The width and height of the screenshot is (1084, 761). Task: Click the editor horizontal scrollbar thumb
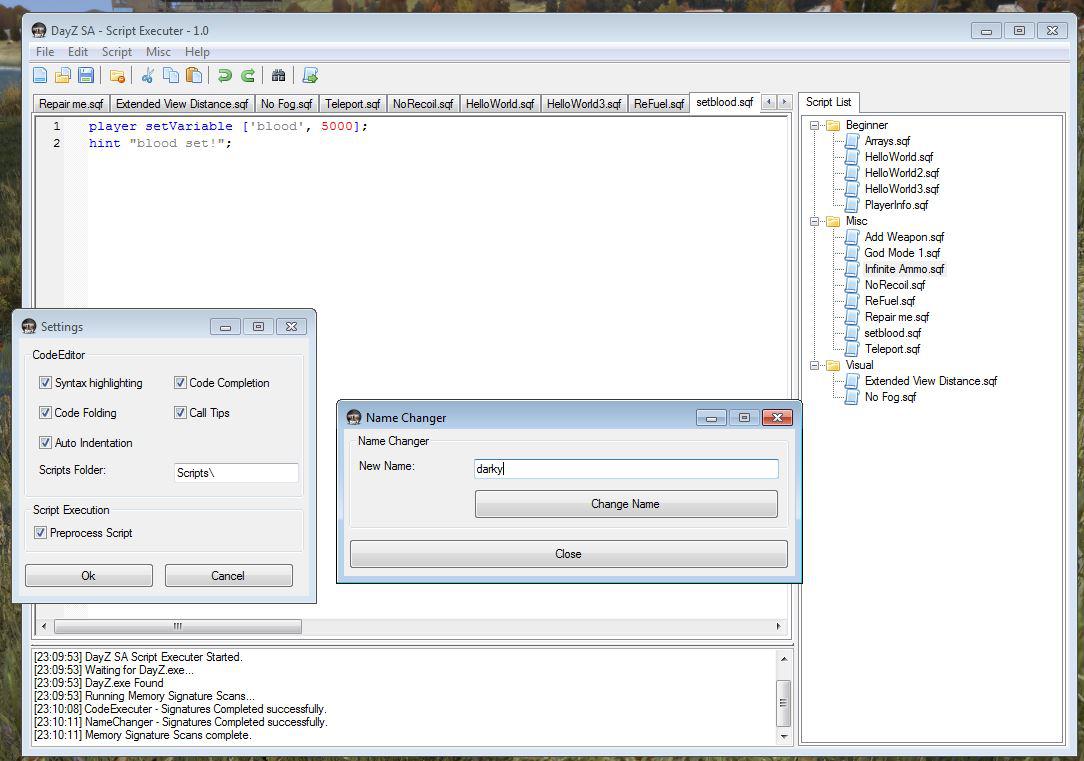177,627
